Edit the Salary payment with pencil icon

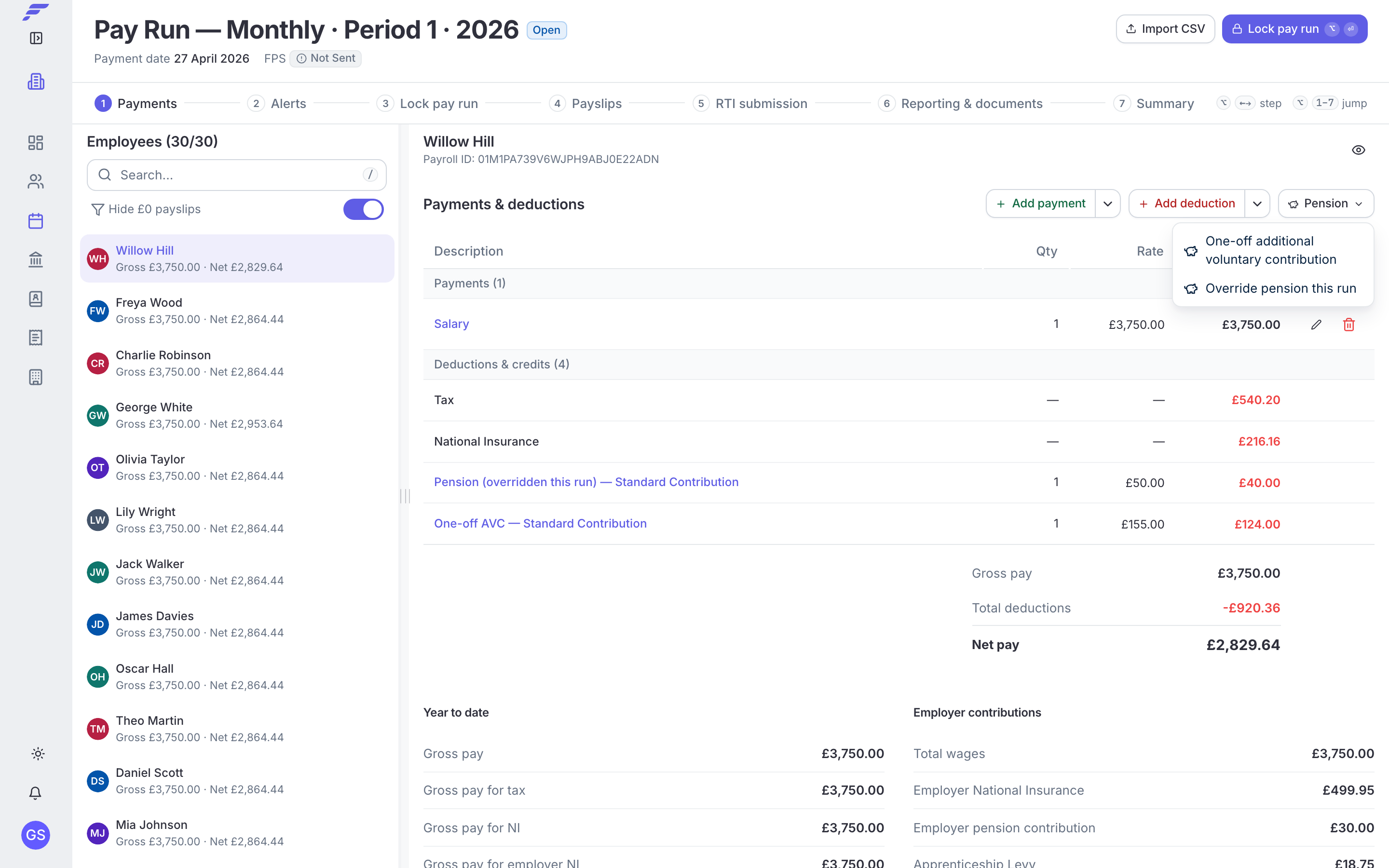[1316, 325]
